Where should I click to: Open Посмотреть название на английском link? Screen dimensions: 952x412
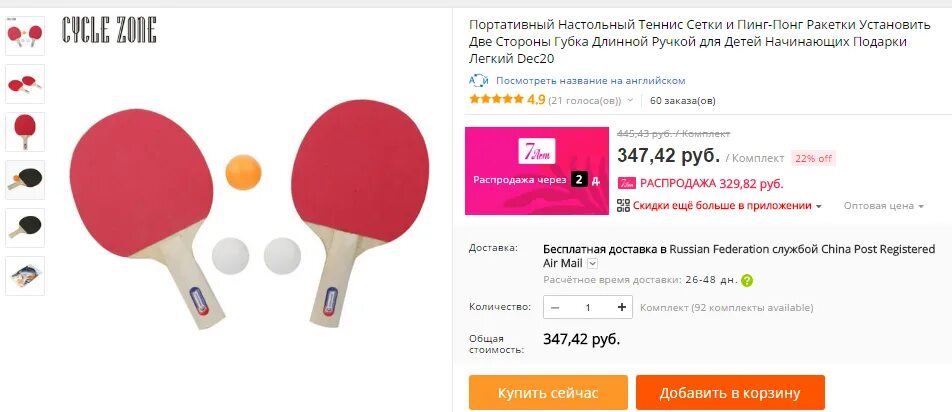click(591, 81)
